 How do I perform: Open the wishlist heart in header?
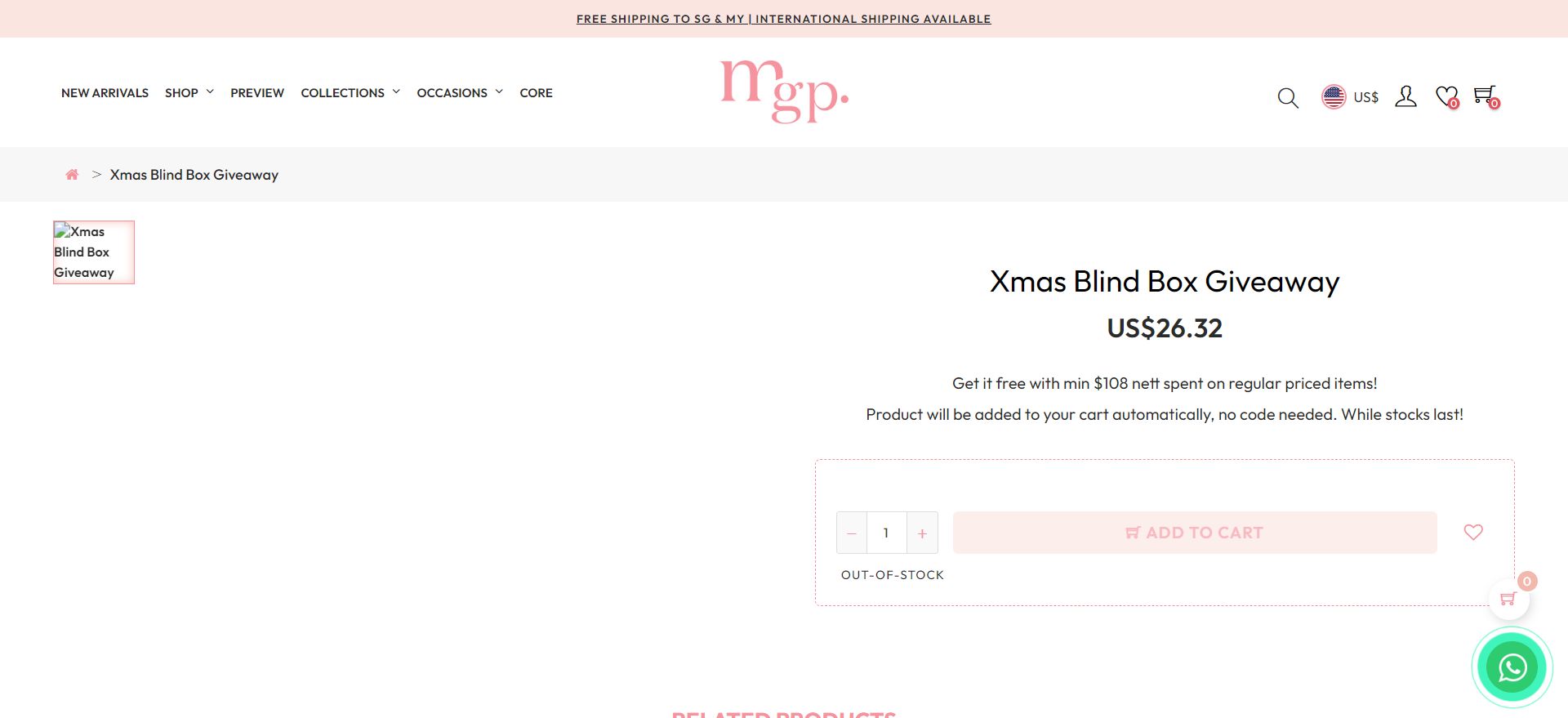tap(1447, 97)
